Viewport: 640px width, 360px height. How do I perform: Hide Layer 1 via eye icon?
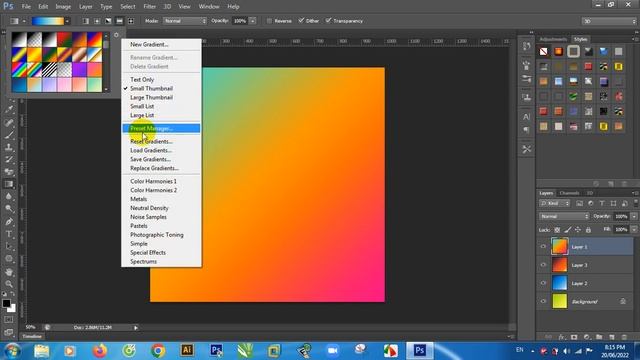point(543,247)
